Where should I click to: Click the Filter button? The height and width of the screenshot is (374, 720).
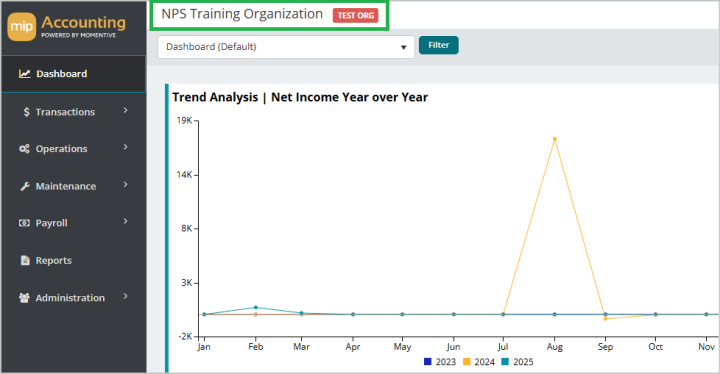439,45
